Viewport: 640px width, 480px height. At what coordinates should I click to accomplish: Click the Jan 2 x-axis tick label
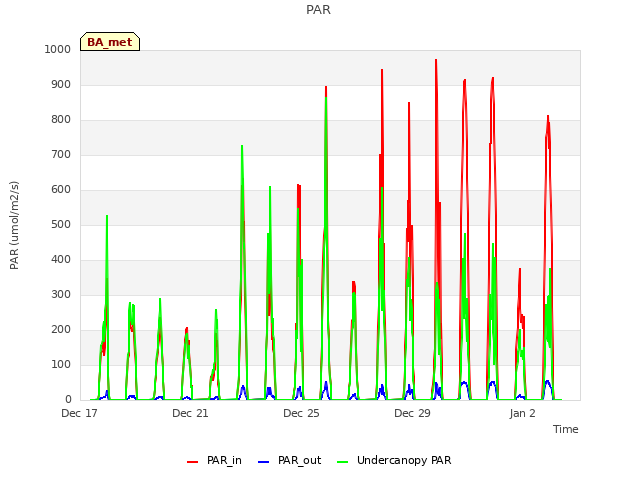pos(522,413)
